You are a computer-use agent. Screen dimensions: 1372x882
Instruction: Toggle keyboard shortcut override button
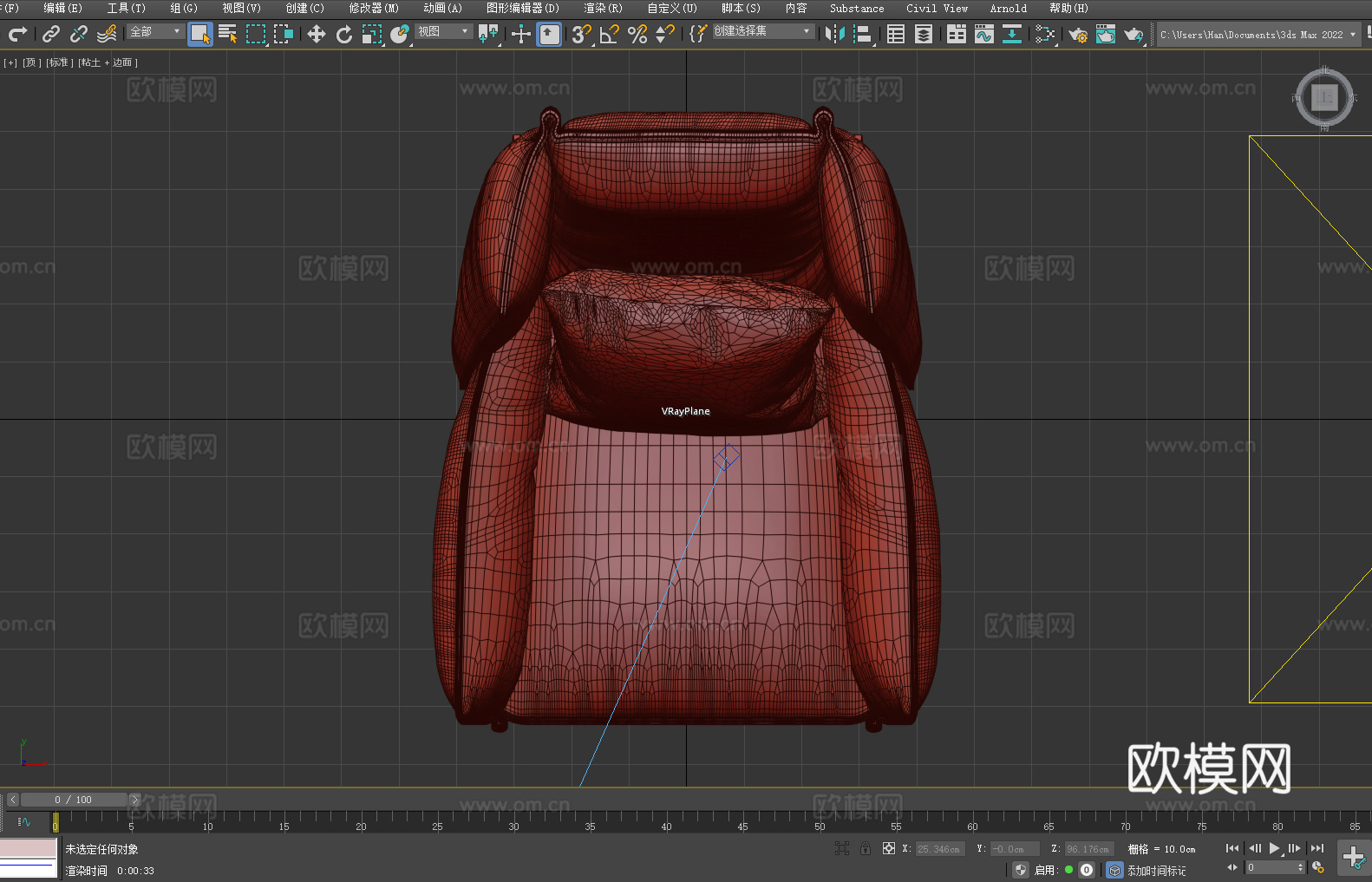[x=549, y=34]
